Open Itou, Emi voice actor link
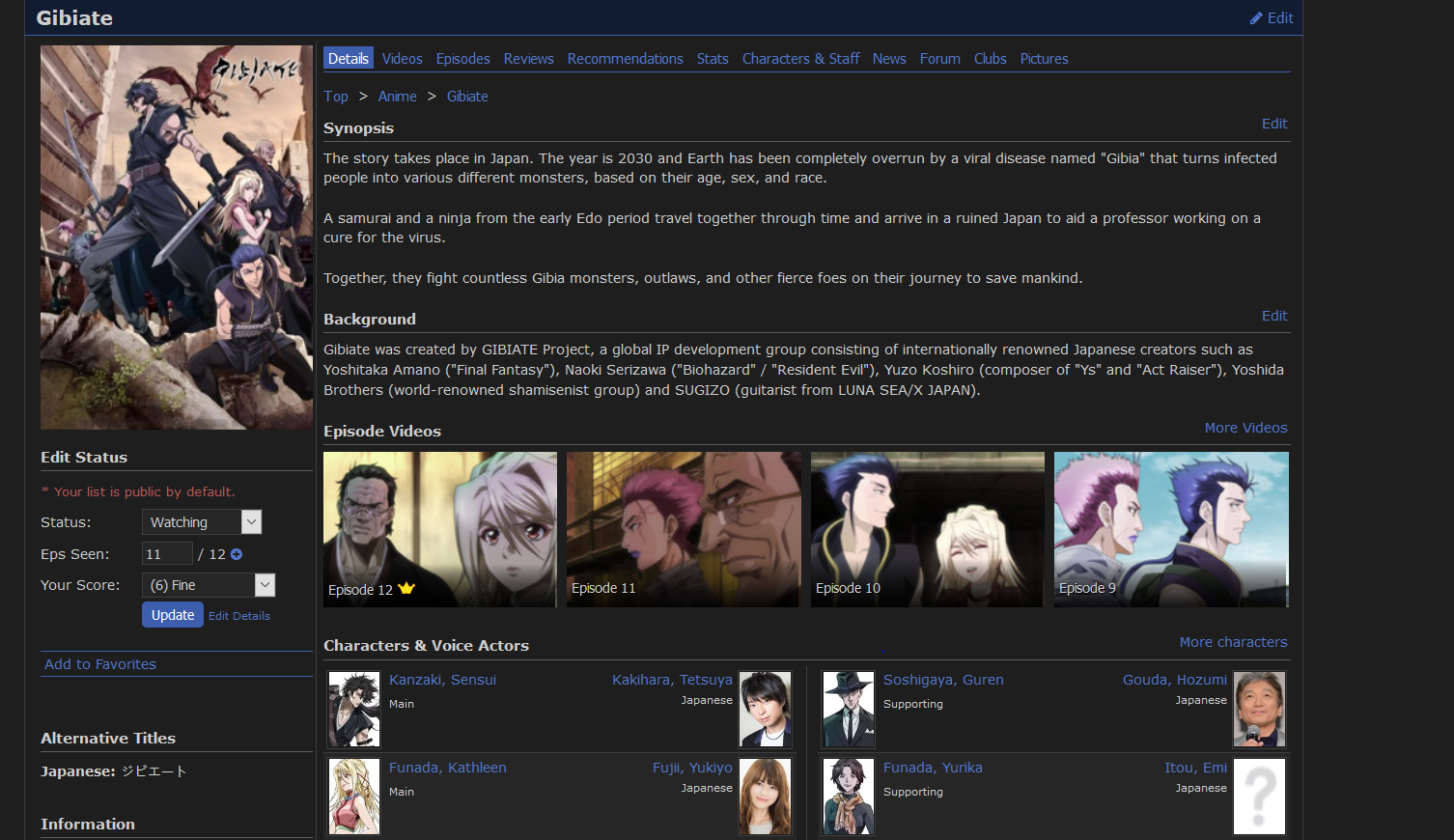1454x840 pixels. coord(1196,768)
